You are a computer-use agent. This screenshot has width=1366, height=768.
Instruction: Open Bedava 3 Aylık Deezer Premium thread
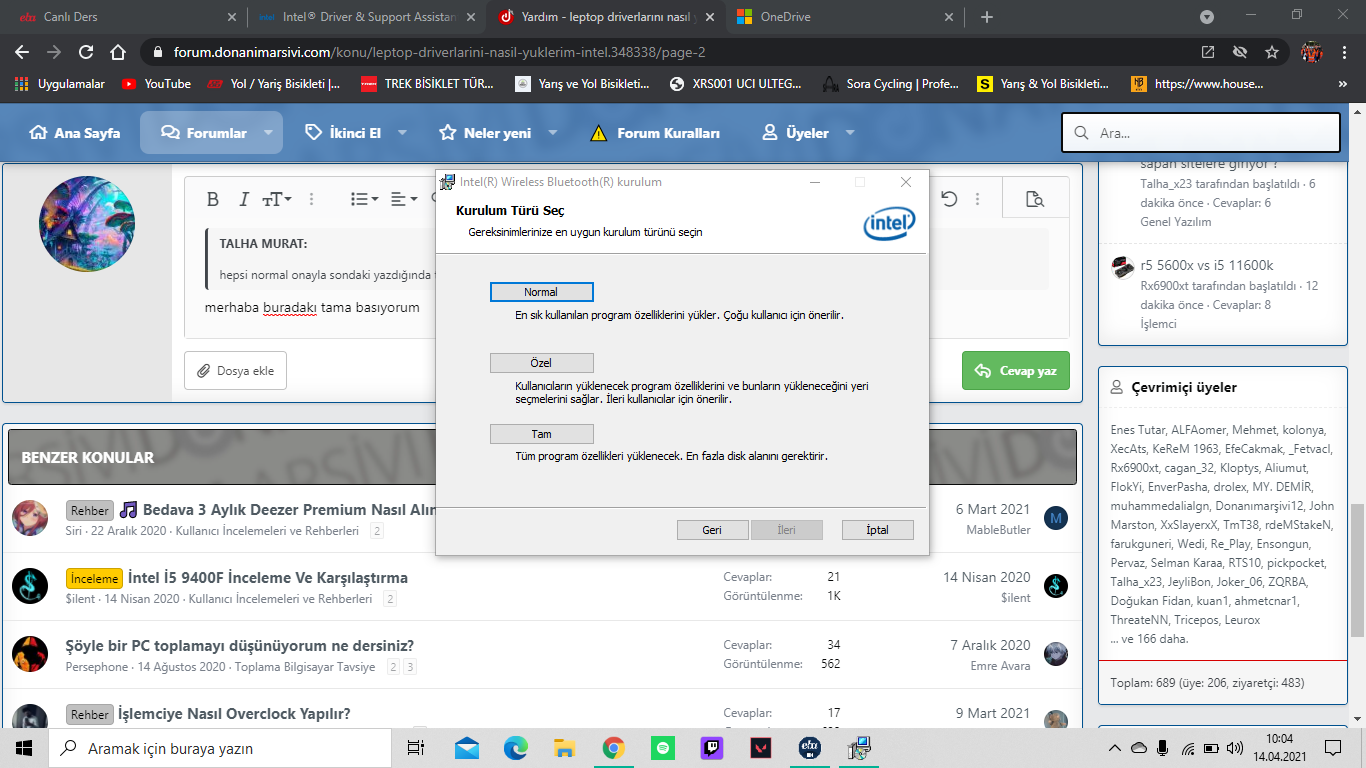(x=290, y=510)
